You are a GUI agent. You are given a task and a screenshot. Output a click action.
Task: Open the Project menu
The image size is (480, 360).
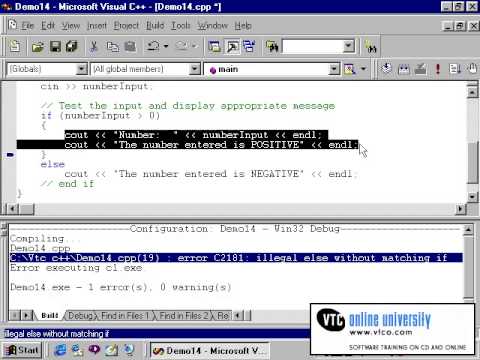click(126, 26)
